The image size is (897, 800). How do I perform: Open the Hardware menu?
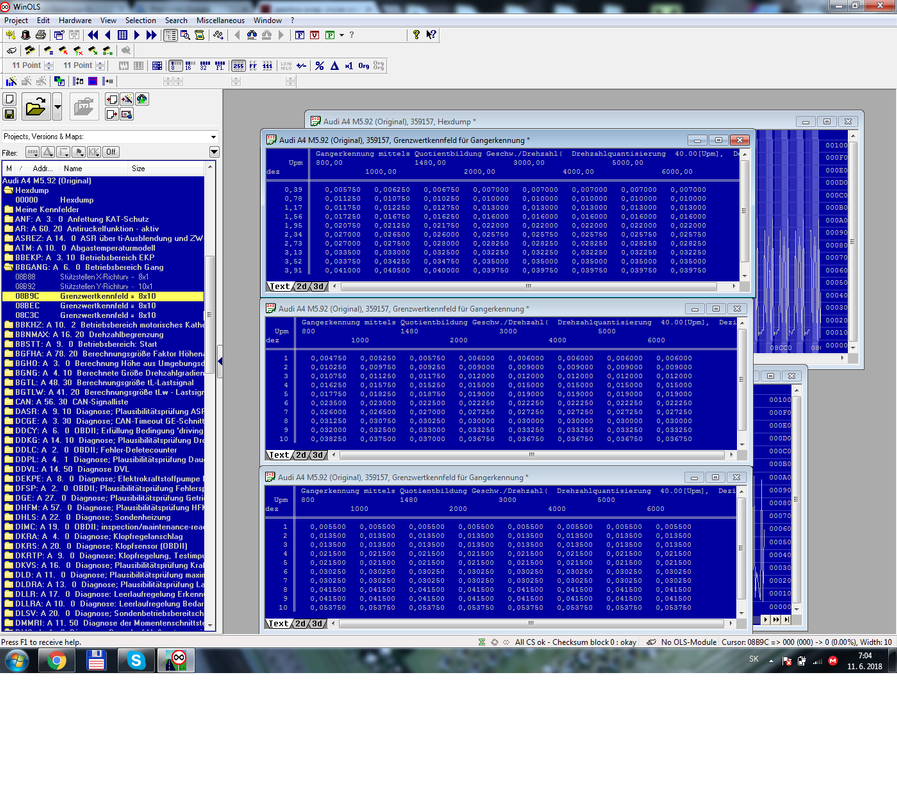[75, 20]
